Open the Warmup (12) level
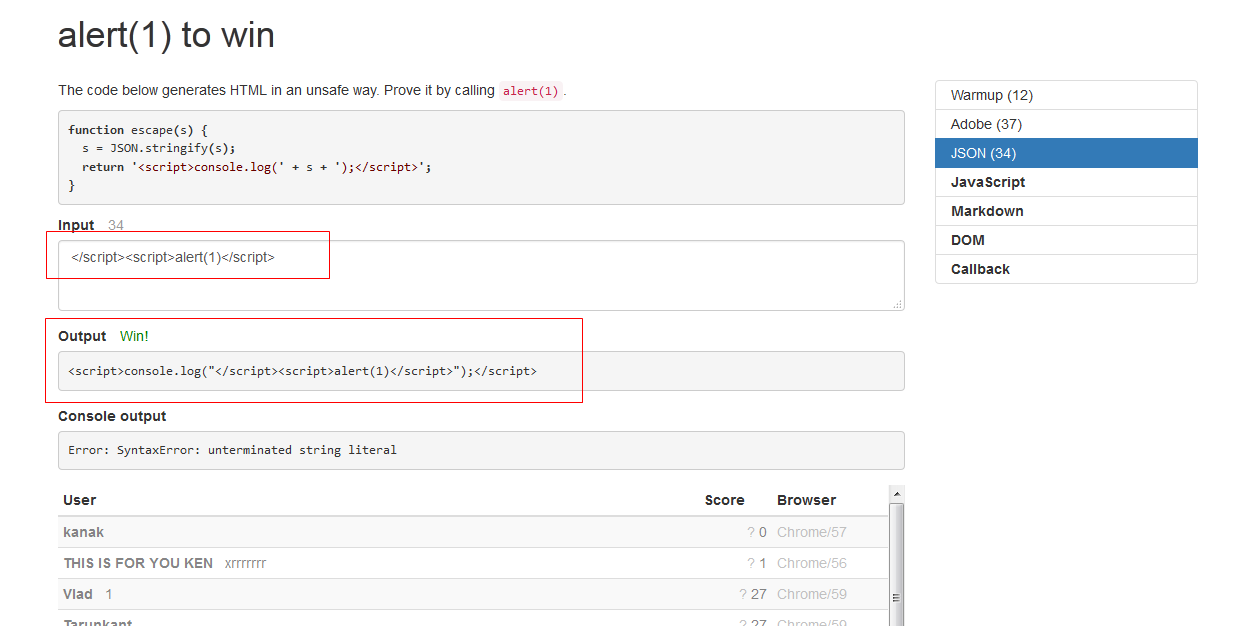 pos(1066,95)
